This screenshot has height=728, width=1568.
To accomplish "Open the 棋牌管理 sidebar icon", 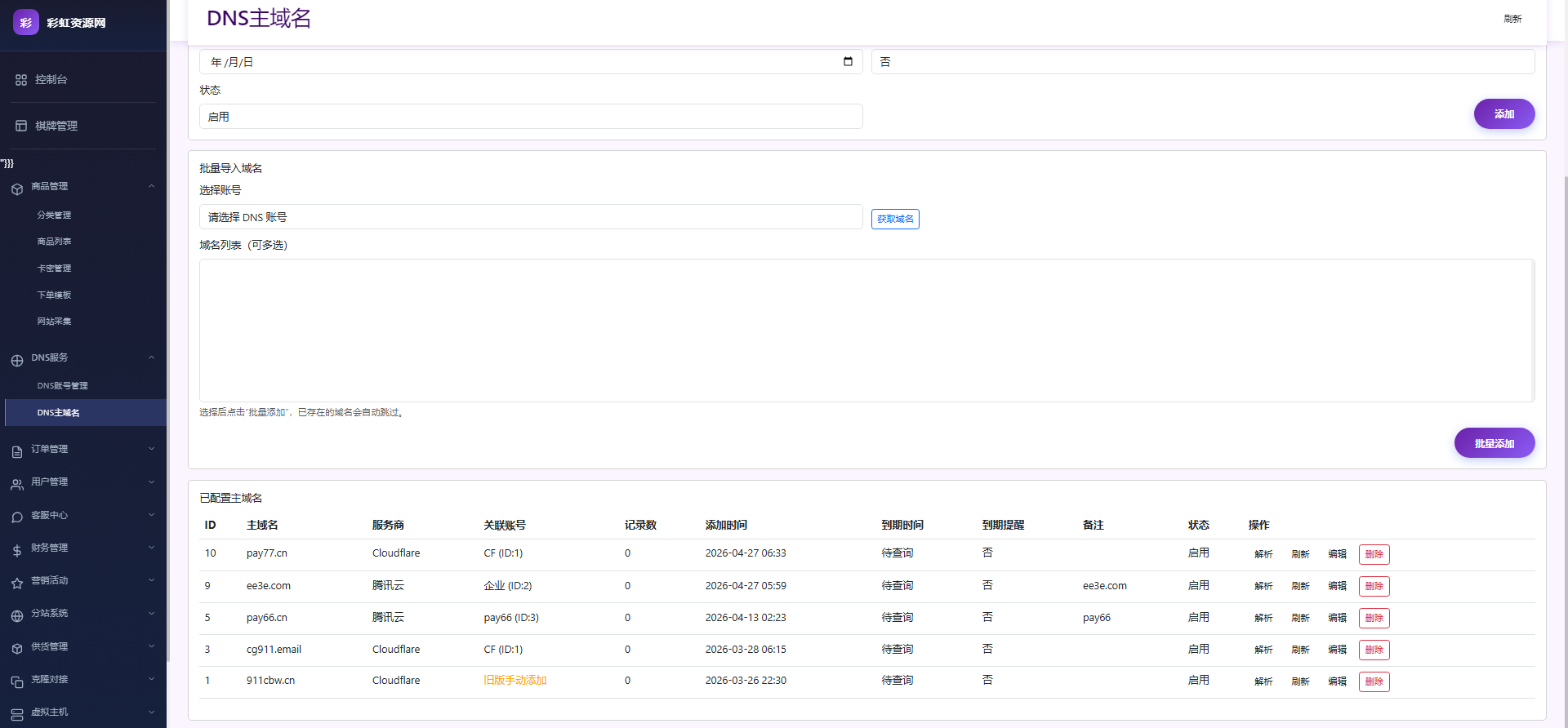I will [x=21, y=126].
